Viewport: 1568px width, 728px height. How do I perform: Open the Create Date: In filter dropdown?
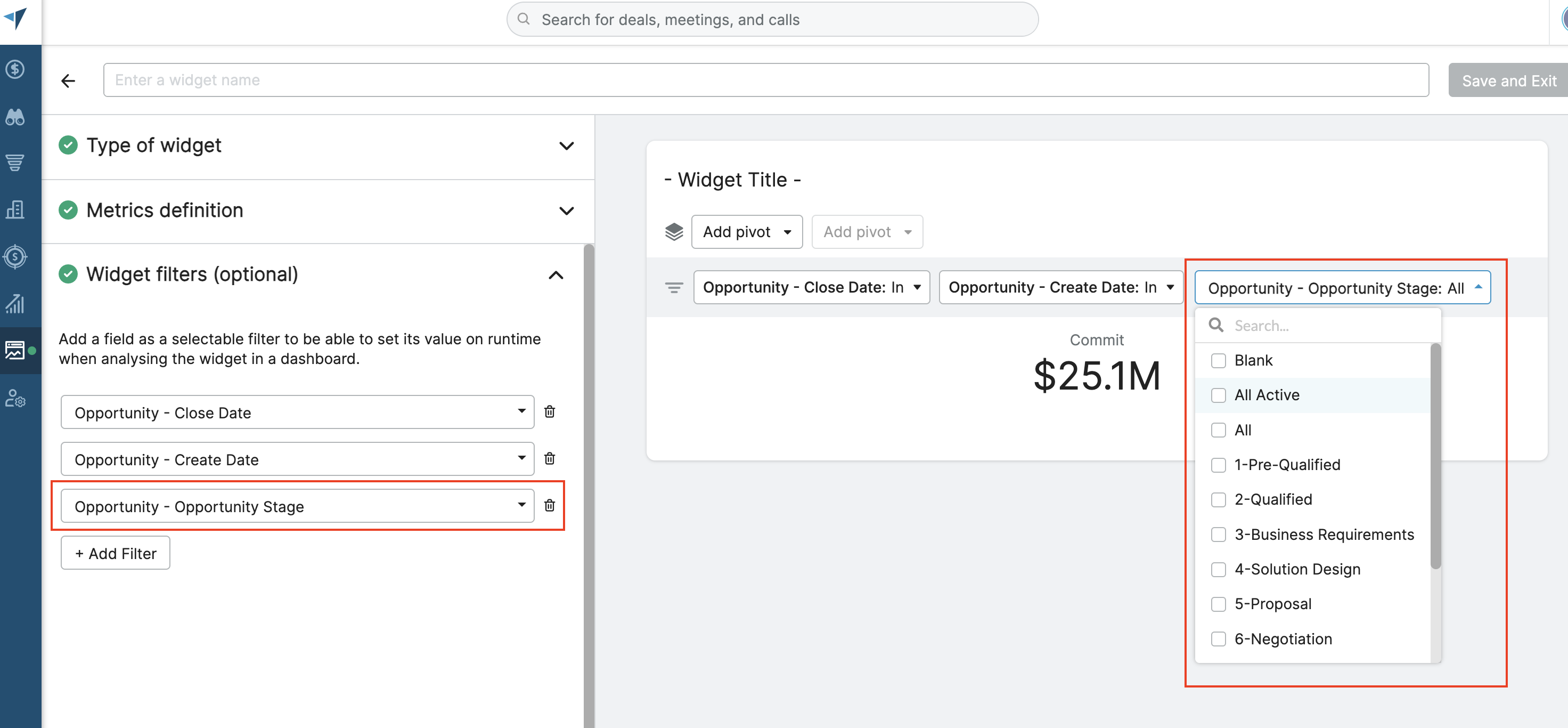(1061, 288)
